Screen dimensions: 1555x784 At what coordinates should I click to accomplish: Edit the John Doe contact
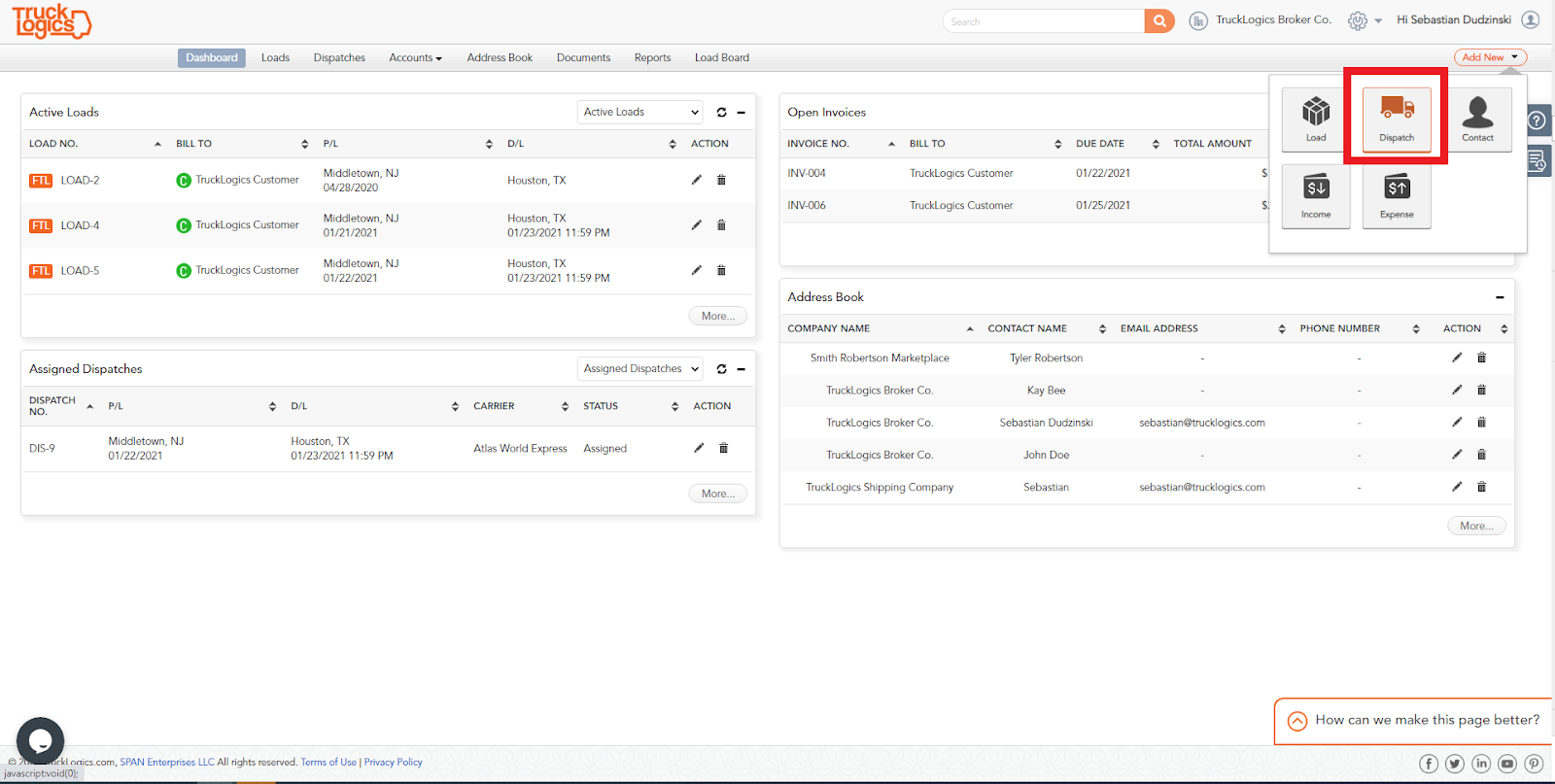click(x=1457, y=455)
